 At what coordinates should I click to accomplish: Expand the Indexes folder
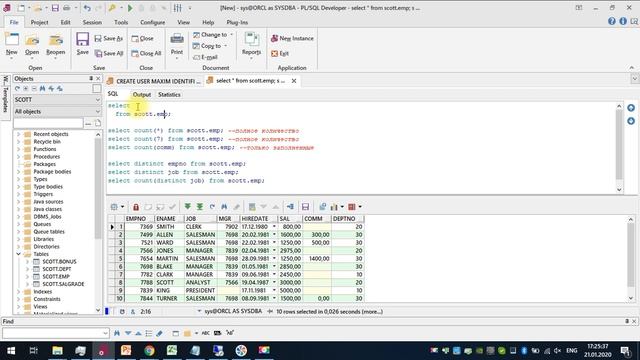pos(18,291)
